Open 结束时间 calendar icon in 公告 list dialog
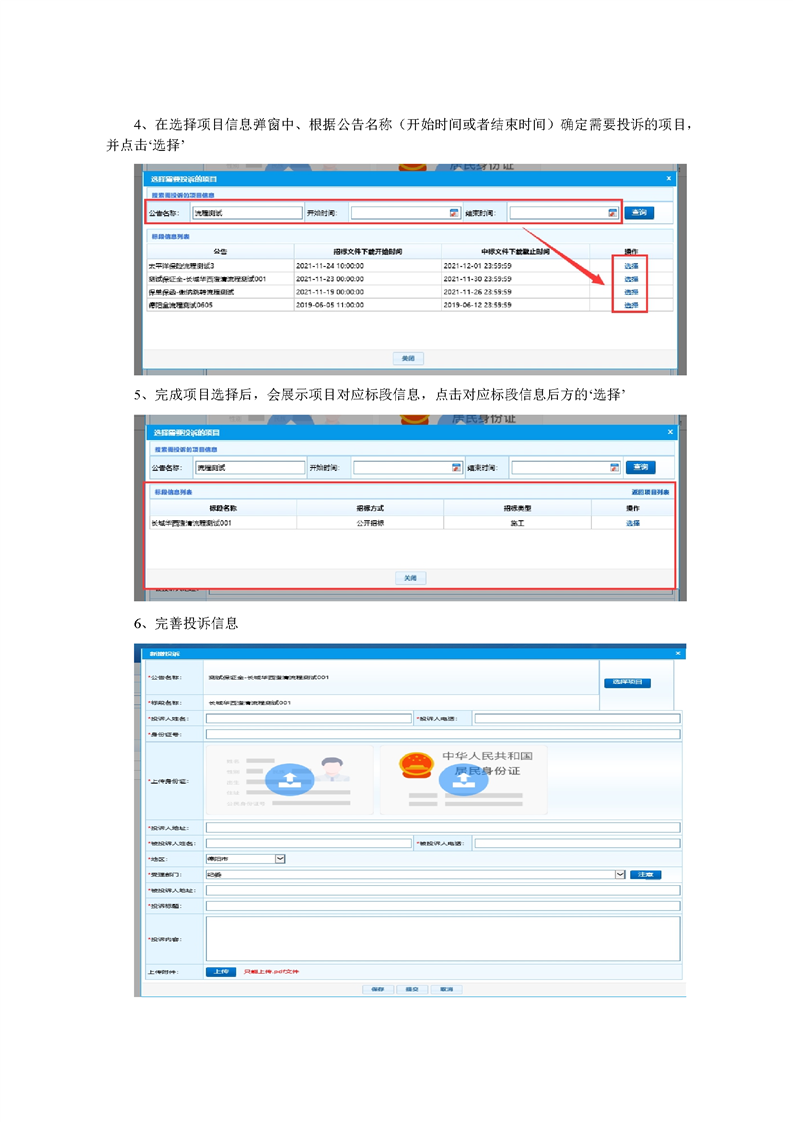This screenshot has height=1122, width=793. 613,213
